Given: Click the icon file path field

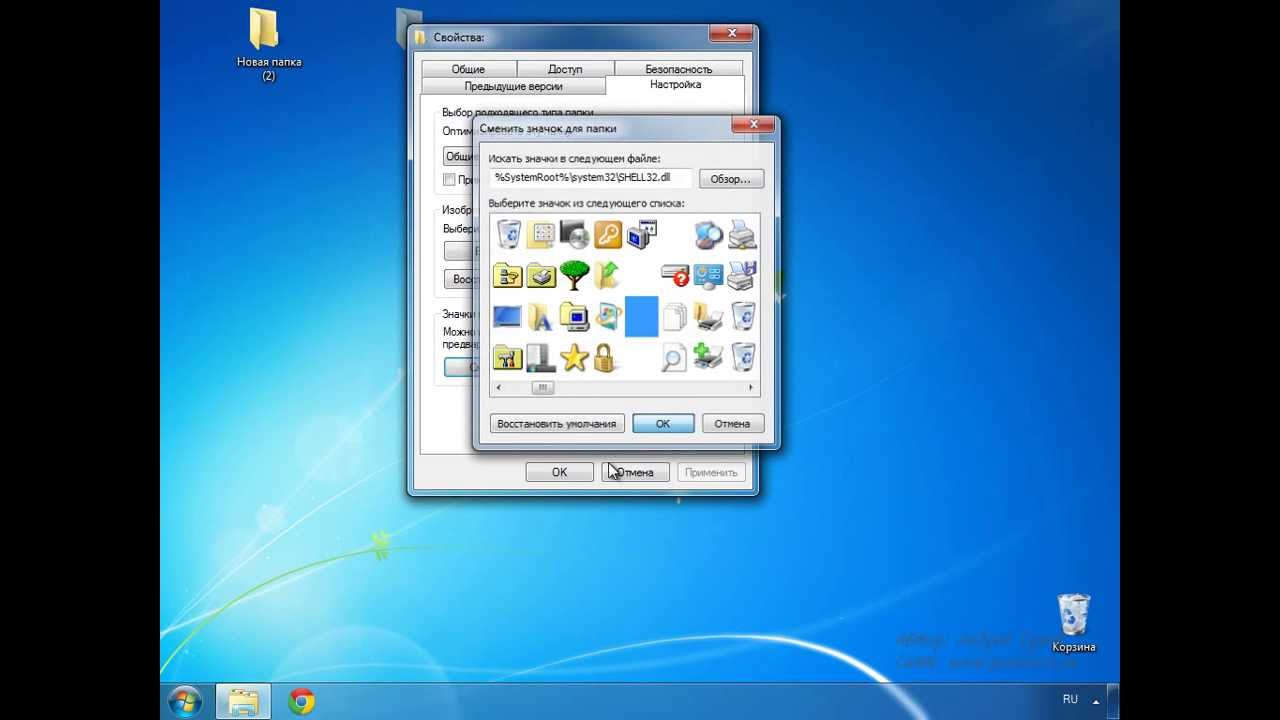Looking at the screenshot, I should coord(591,178).
